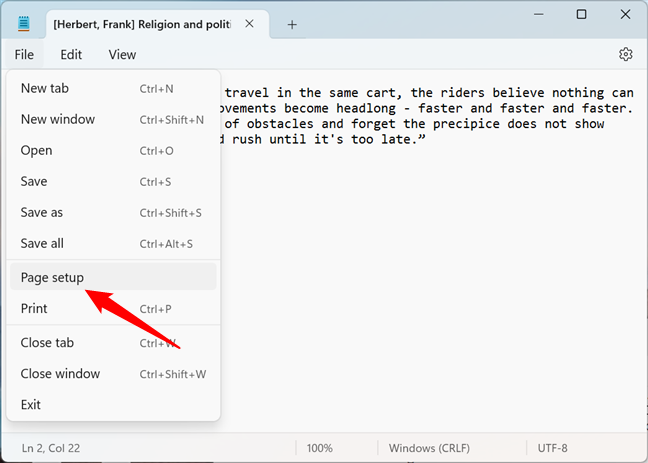Open the Edit menu
This screenshot has height=463, width=648.
(x=71, y=55)
